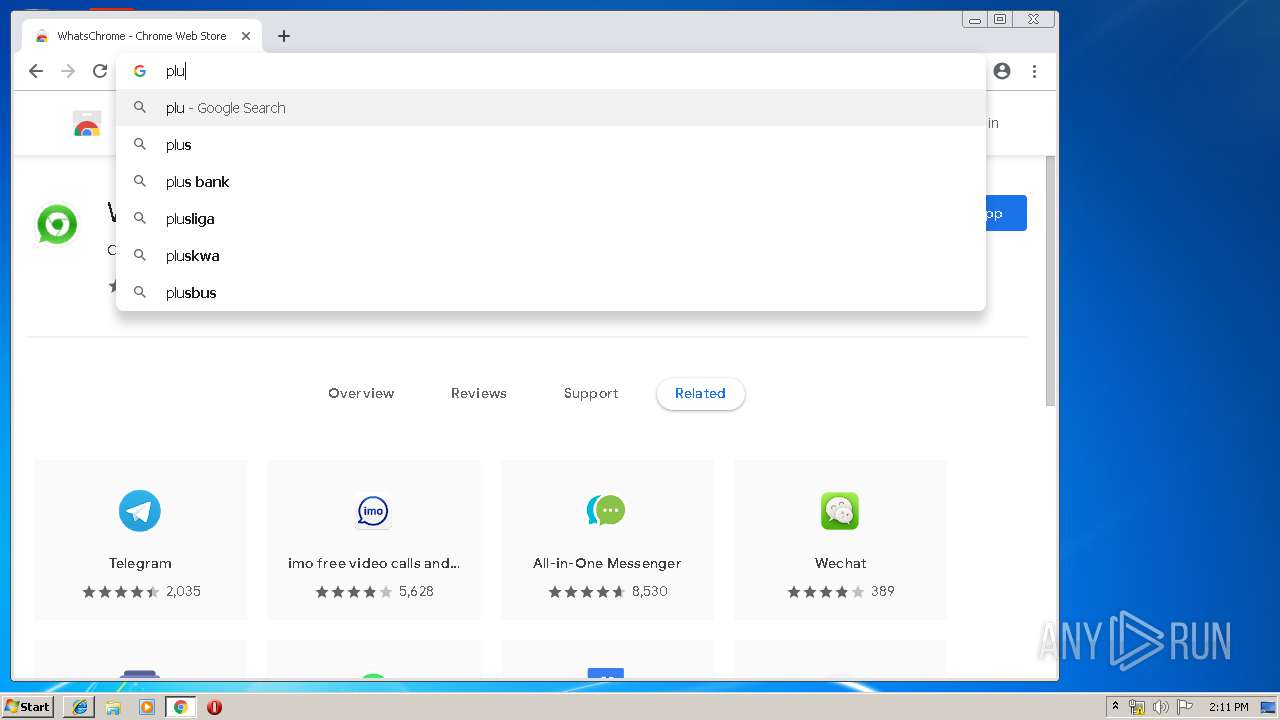This screenshot has width=1280, height=720.
Task: Open the volume speaker tray icon
Action: [x=1160, y=707]
